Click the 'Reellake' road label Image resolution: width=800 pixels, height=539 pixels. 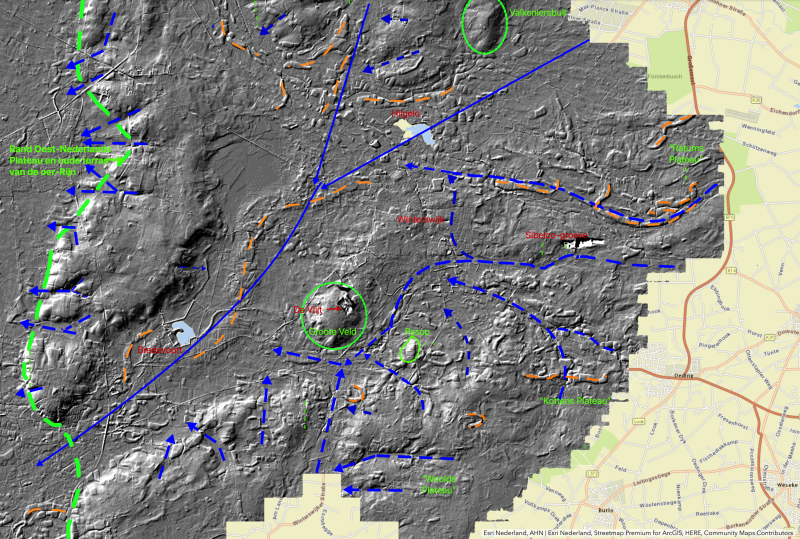[x=708, y=513]
